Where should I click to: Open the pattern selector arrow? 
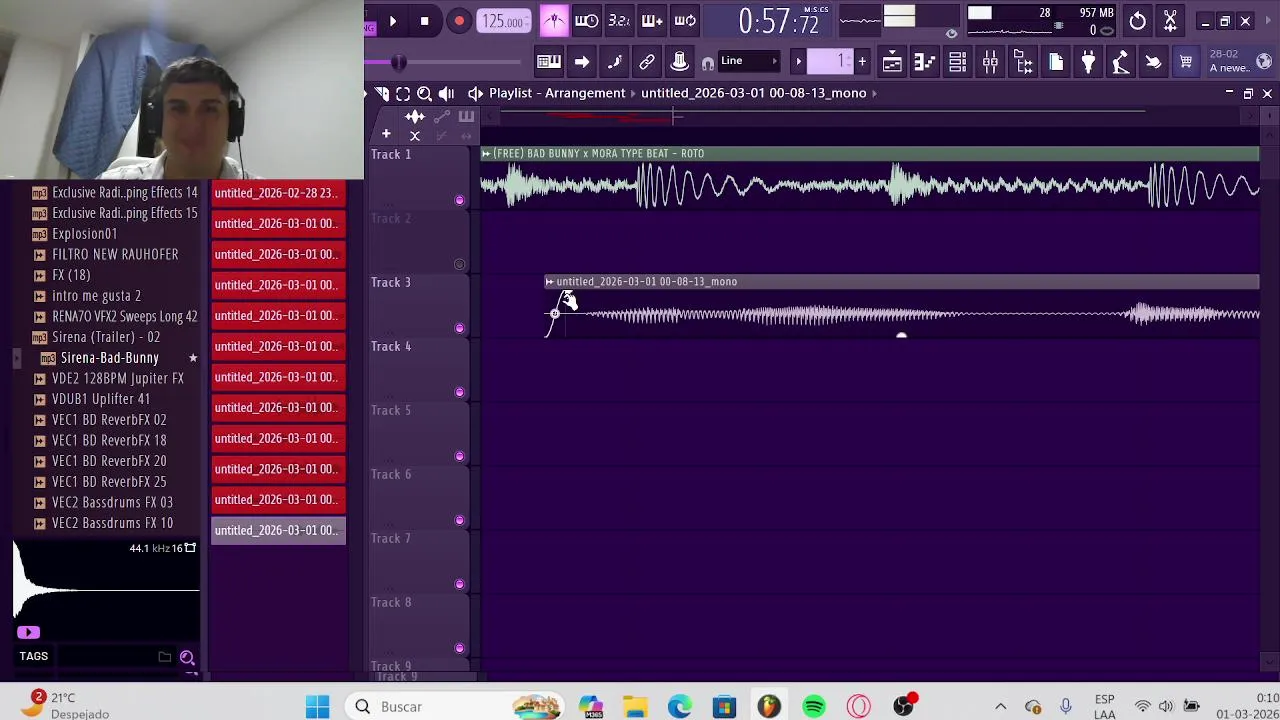[x=798, y=62]
